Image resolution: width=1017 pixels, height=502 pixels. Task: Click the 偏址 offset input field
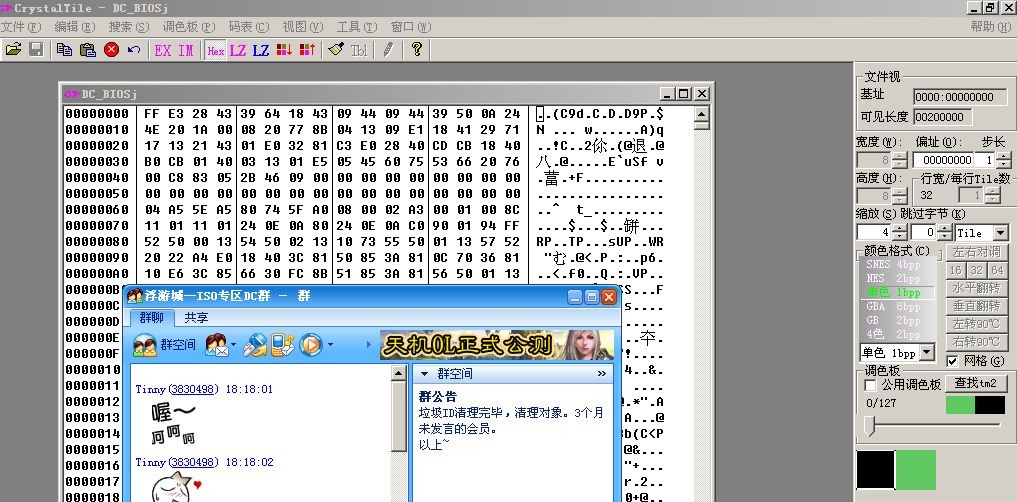[x=941, y=160]
